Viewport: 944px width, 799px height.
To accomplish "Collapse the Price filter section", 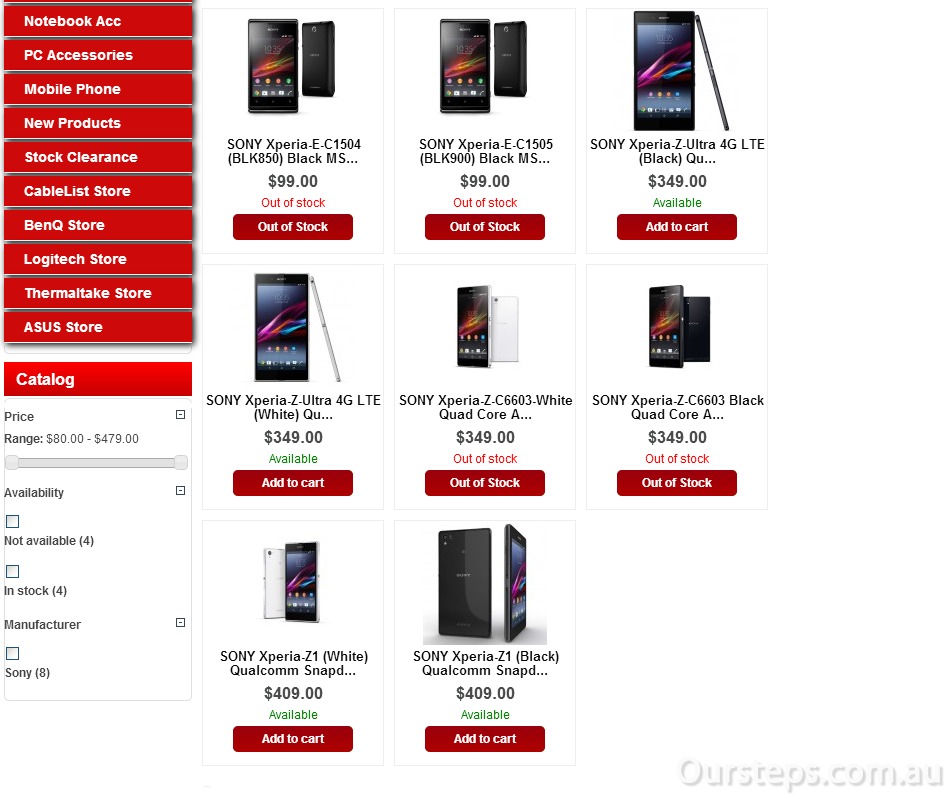I will (x=180, y=415).
